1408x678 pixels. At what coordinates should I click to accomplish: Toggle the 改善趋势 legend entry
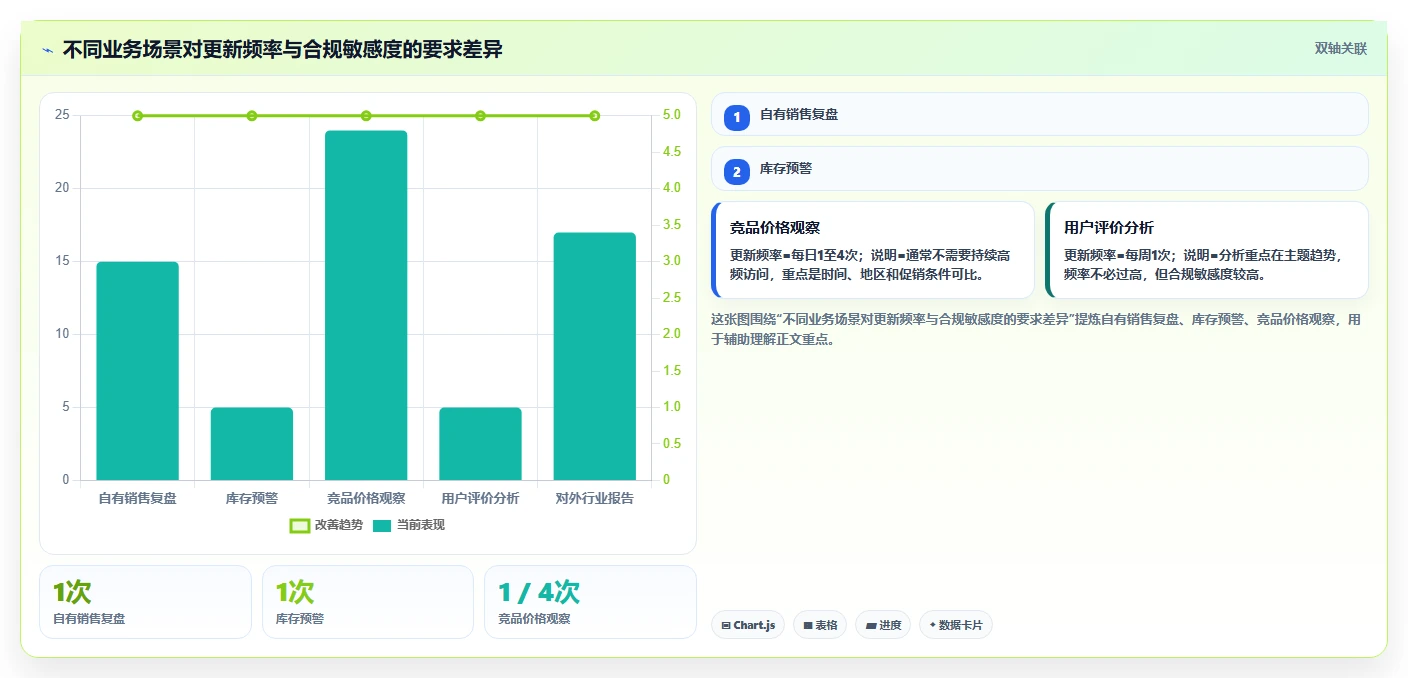click(325, 525)
